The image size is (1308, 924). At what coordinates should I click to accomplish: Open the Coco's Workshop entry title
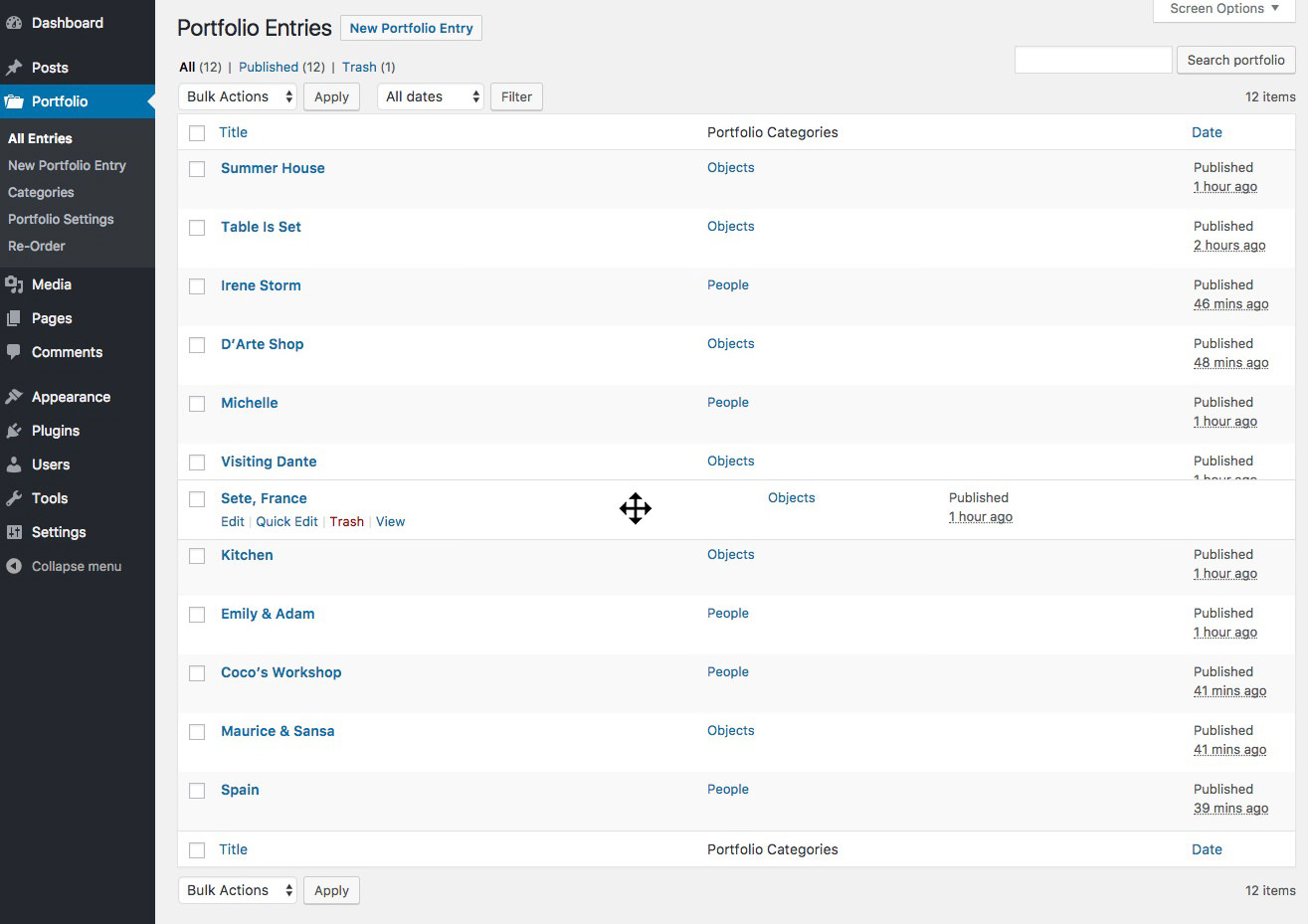click(280, 672)
